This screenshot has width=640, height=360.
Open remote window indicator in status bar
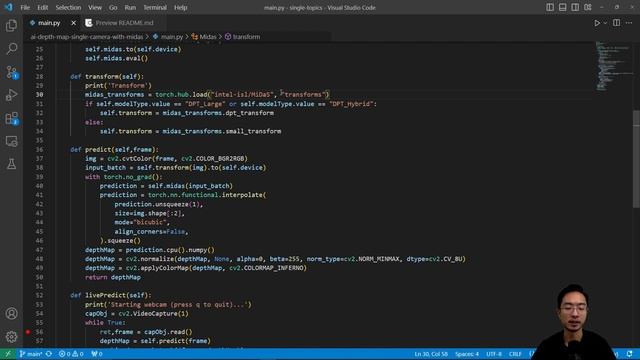(x=8, y=354)
